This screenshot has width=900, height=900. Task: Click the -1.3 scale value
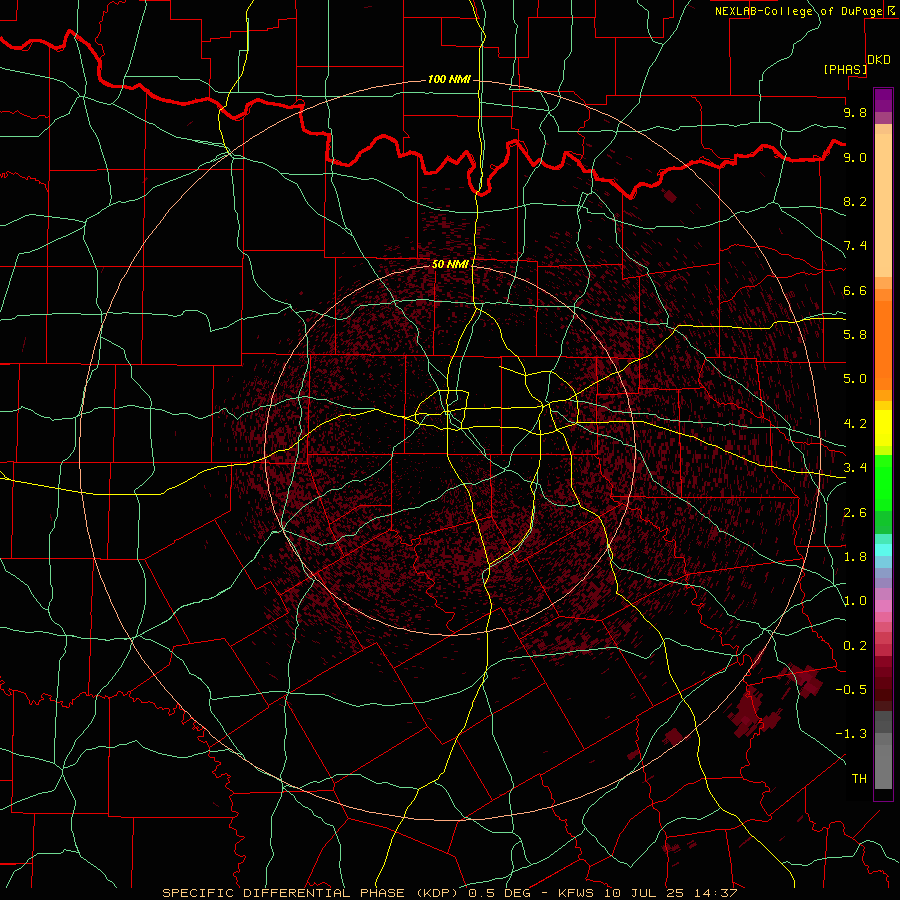pos(851,734)
